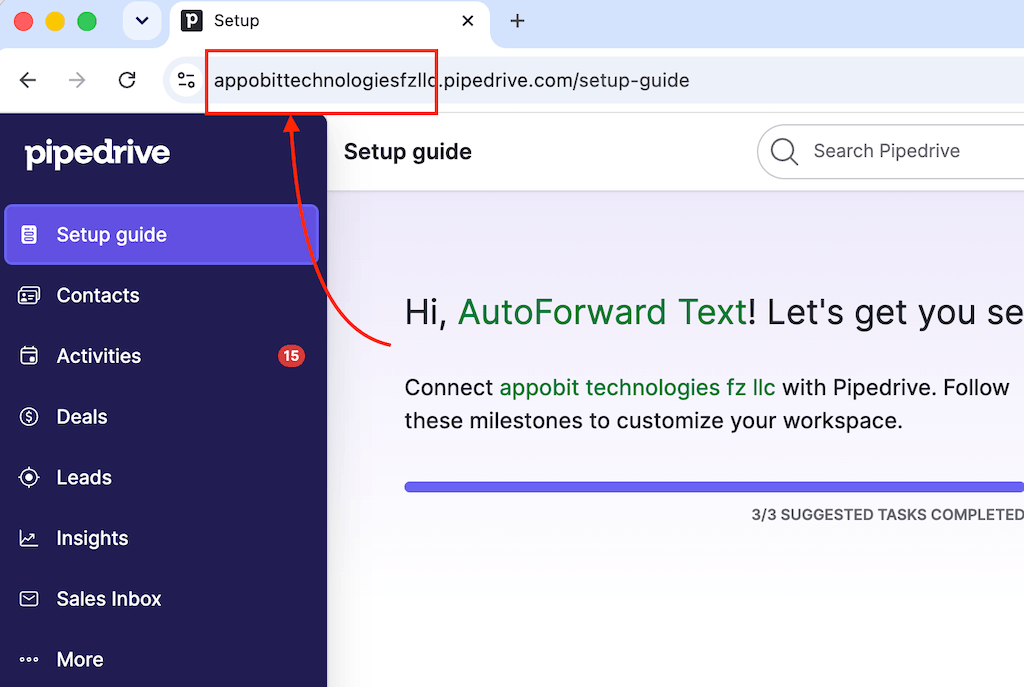Close the Setup browser tab
1024x687 pixels.
pyautogui.click(x=468, y=21)
